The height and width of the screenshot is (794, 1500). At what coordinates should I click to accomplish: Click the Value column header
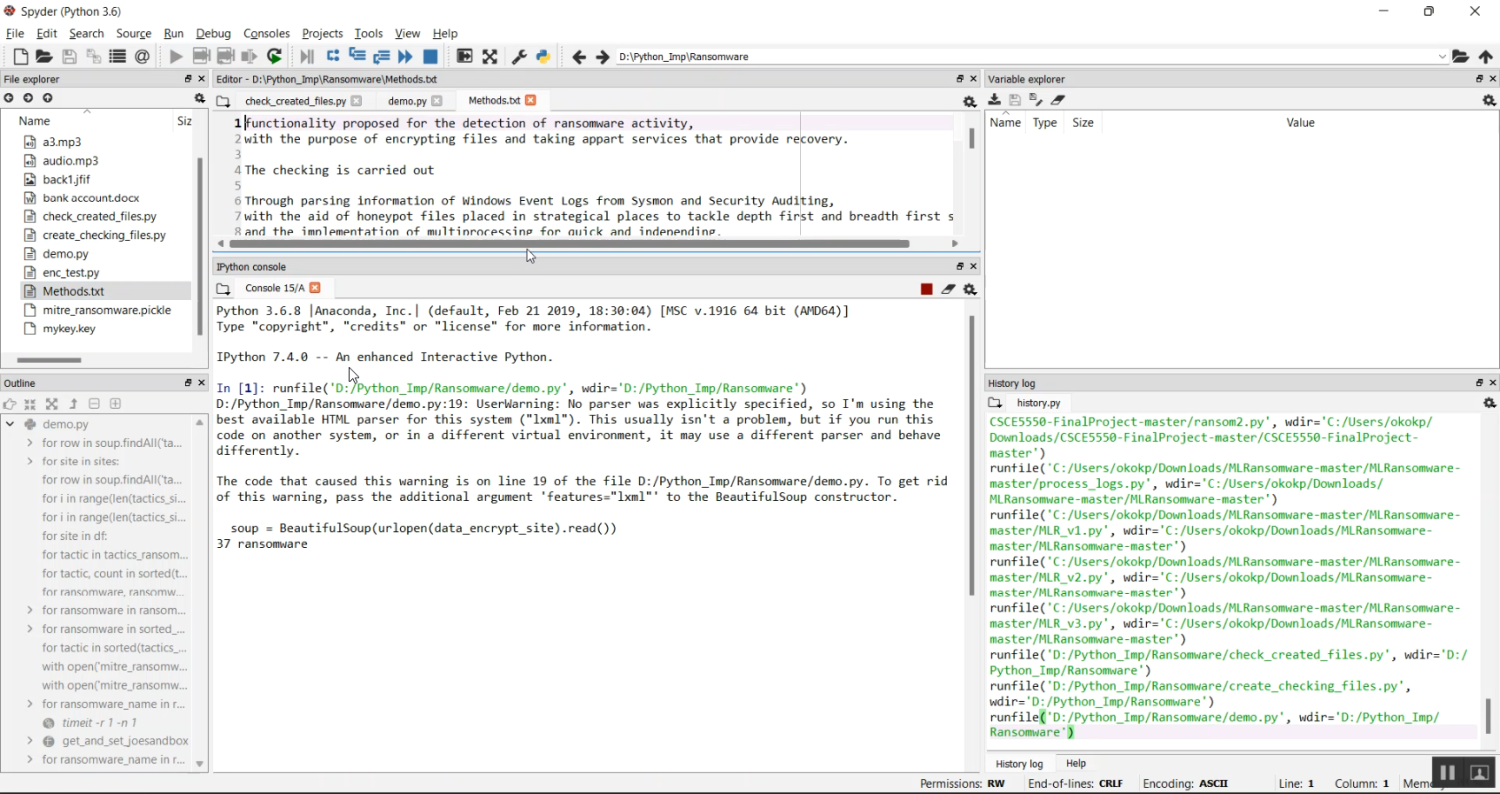click(x=1300, y=122)
